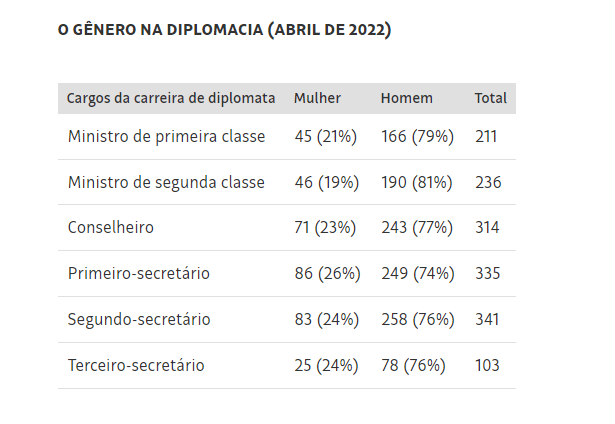The image size is (615, 424).
Task: Click the 'Total' column header
Action: pyautogui.click(x=491, y=98)
